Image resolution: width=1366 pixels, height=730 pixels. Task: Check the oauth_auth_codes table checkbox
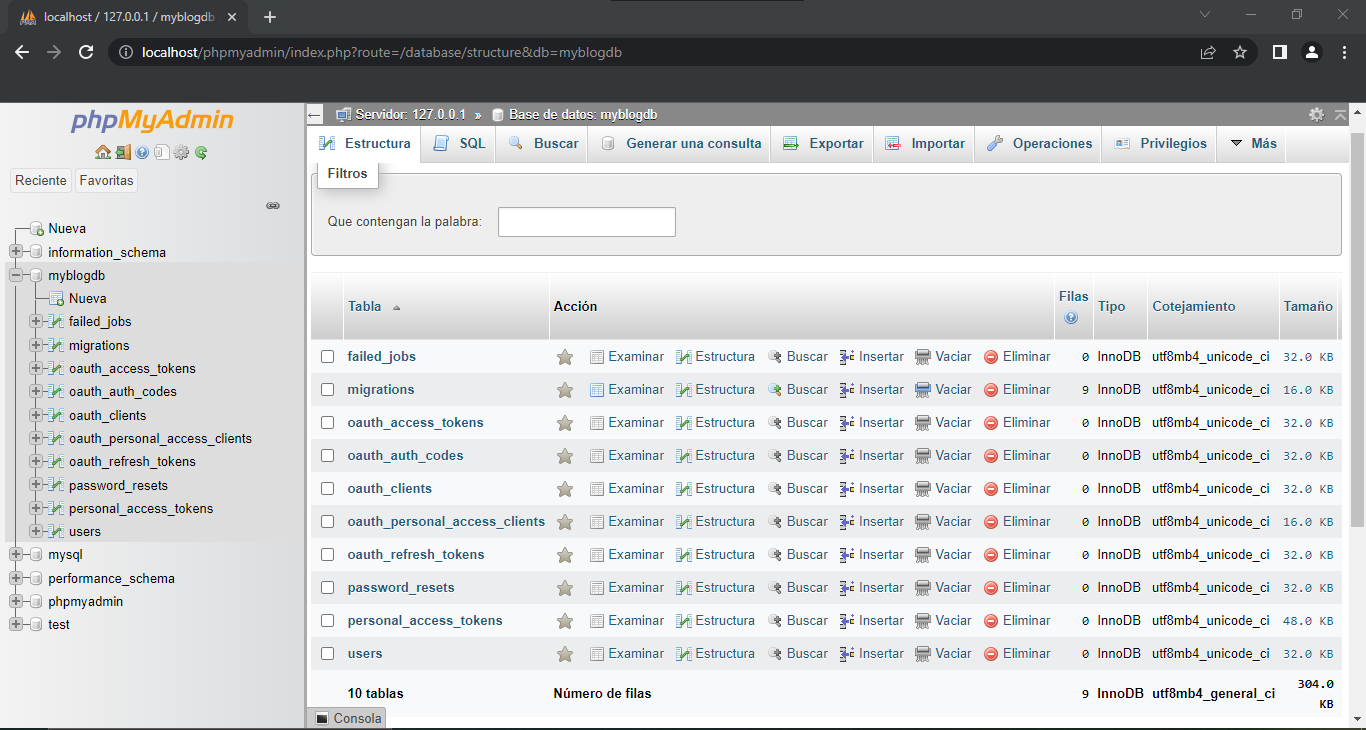[327, 456]
